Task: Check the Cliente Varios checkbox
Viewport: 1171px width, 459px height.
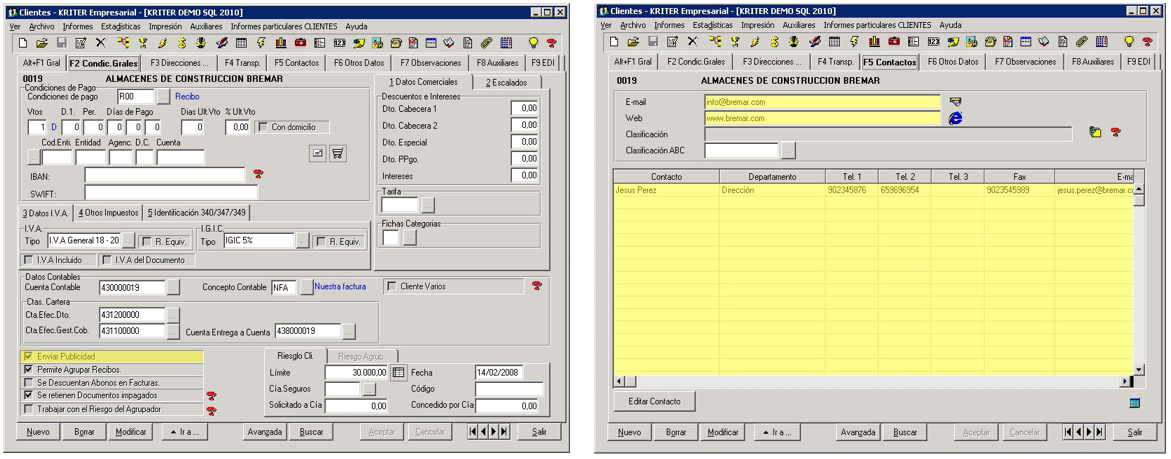Action: click(x=393, y=286)
